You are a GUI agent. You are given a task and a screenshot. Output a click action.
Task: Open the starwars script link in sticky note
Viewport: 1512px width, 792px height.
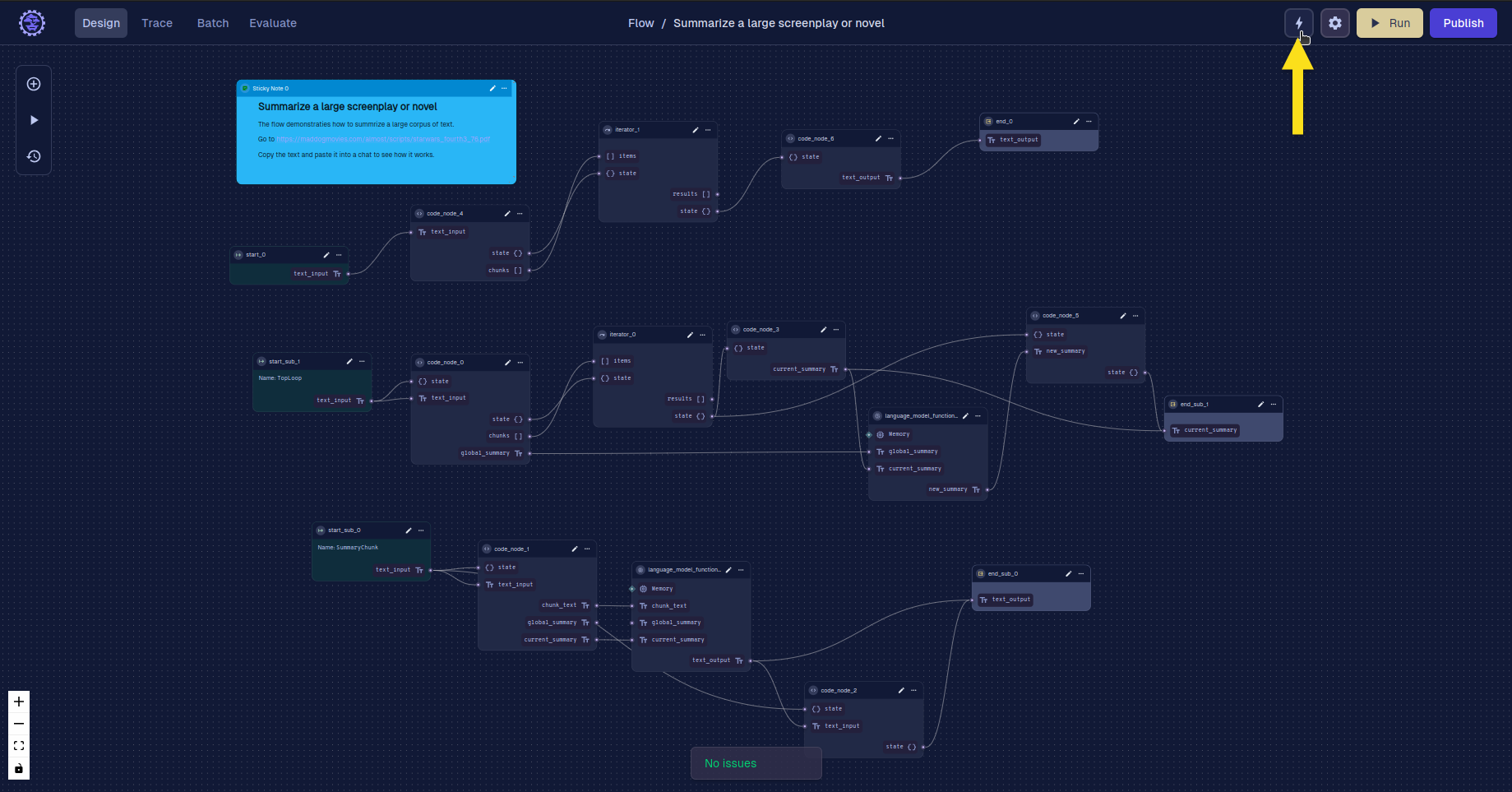(x=383, y=139)
